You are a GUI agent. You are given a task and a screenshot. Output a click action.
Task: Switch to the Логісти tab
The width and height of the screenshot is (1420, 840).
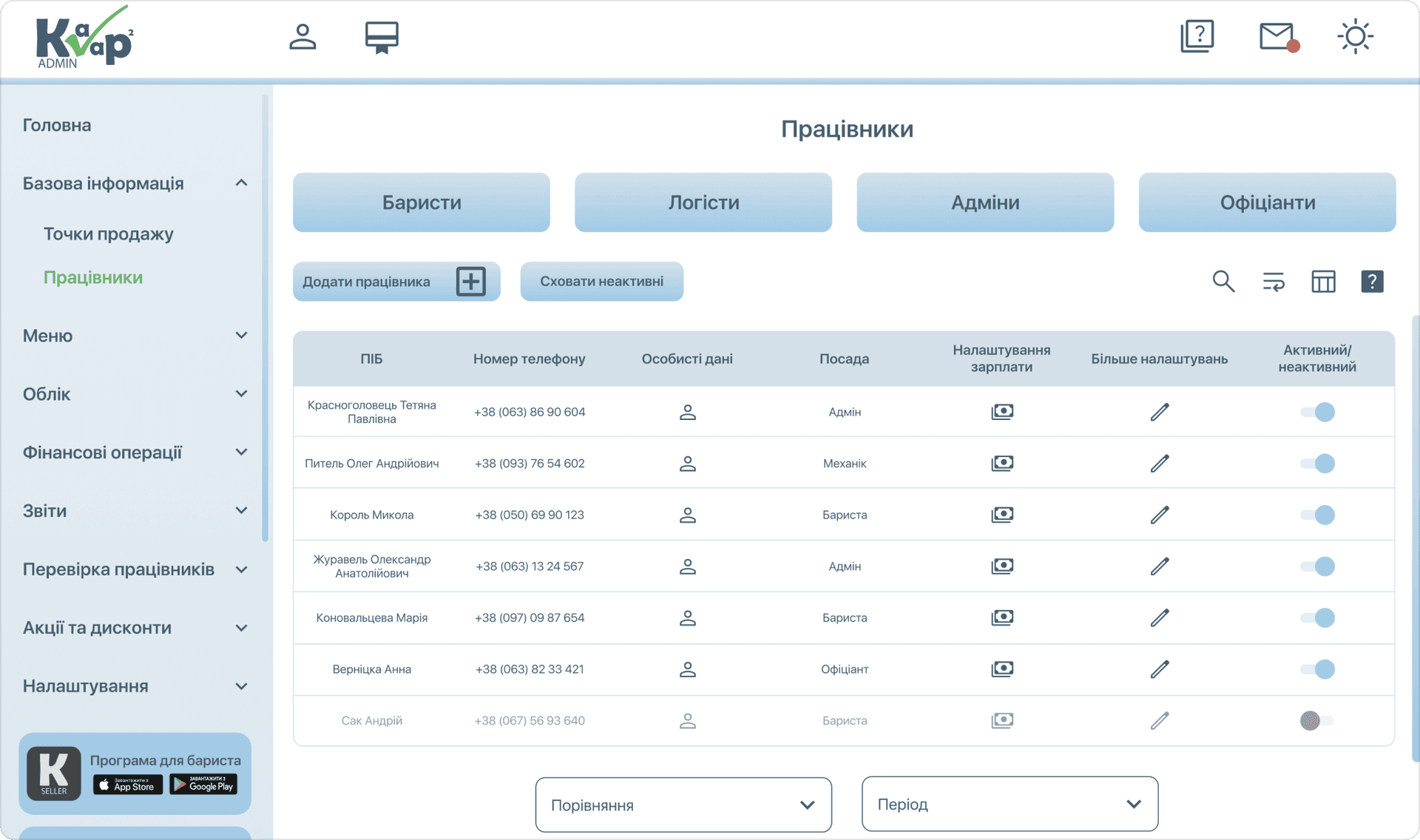click(703, 203)
